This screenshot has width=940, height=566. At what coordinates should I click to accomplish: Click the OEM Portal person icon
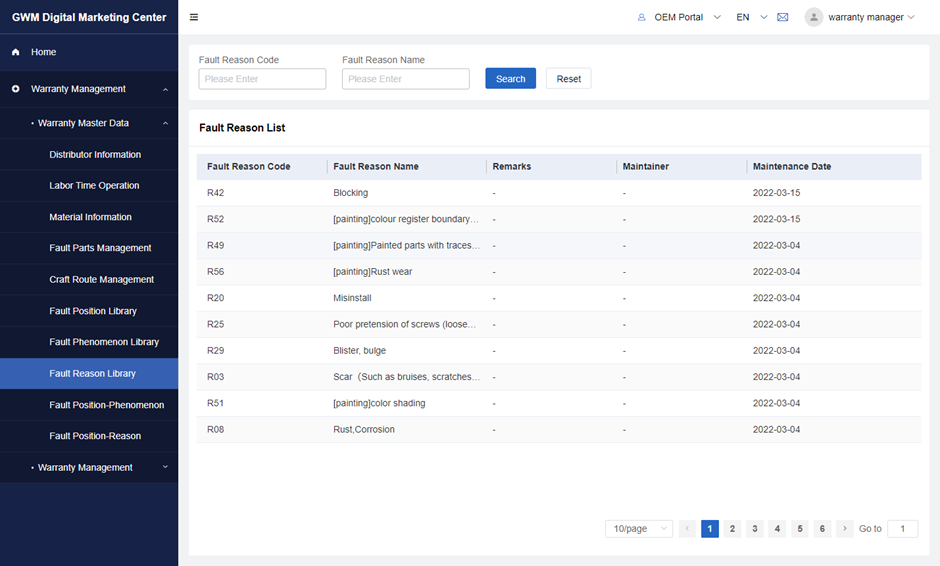(x=641, y=17)
